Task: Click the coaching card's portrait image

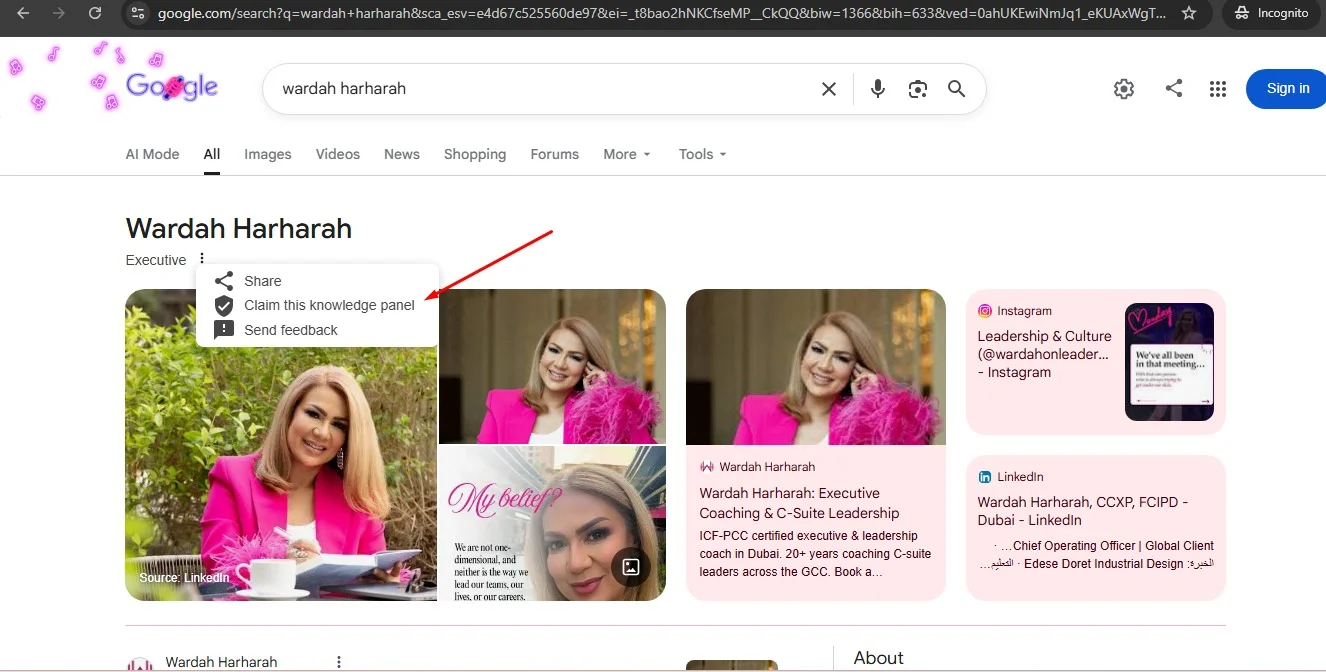Action: 816,367
